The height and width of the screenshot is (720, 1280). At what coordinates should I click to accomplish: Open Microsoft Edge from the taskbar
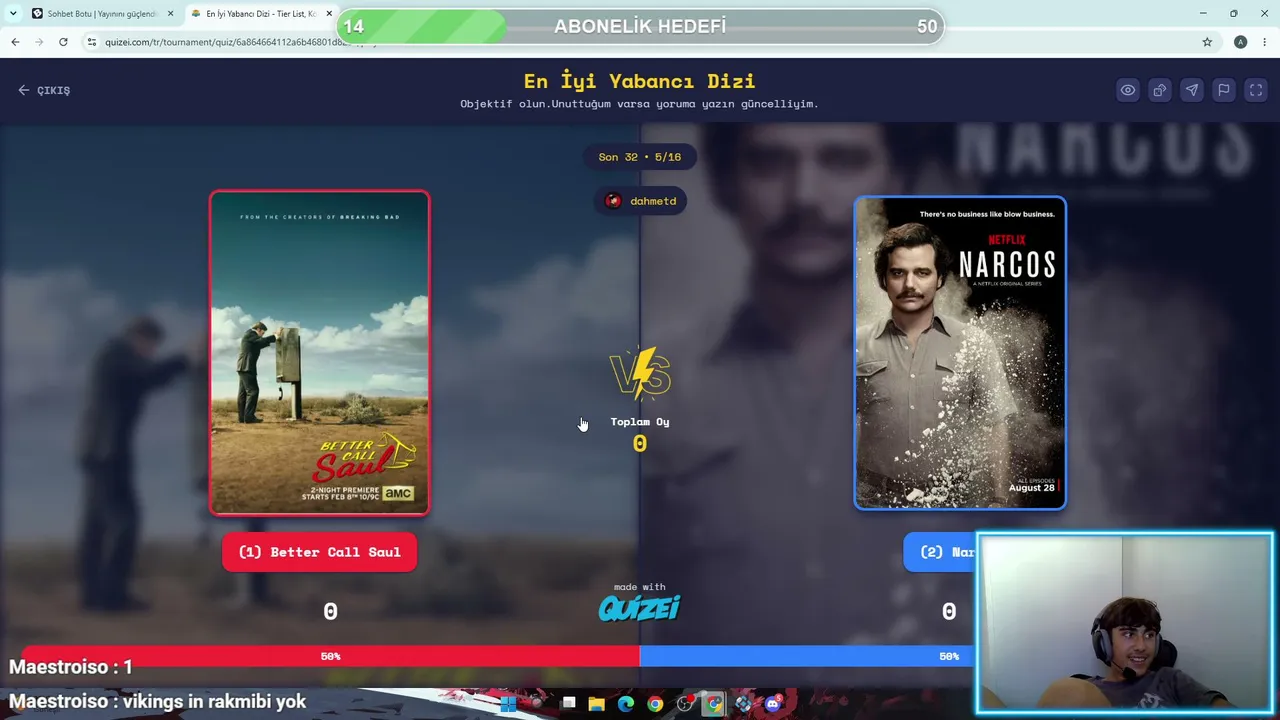tap(626, 704)
